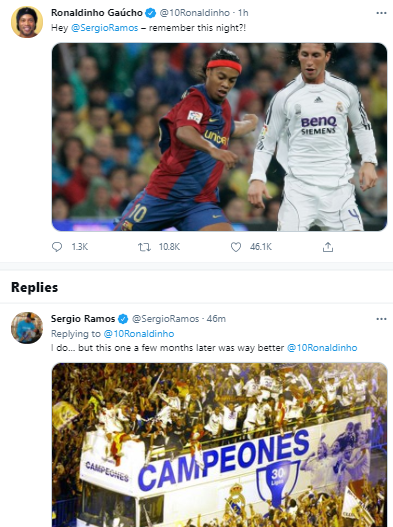This screenshot has width=393, height=527.
Task: Open the football match photo in tweet
Action: pyautogui.click(x=219, y=137)
